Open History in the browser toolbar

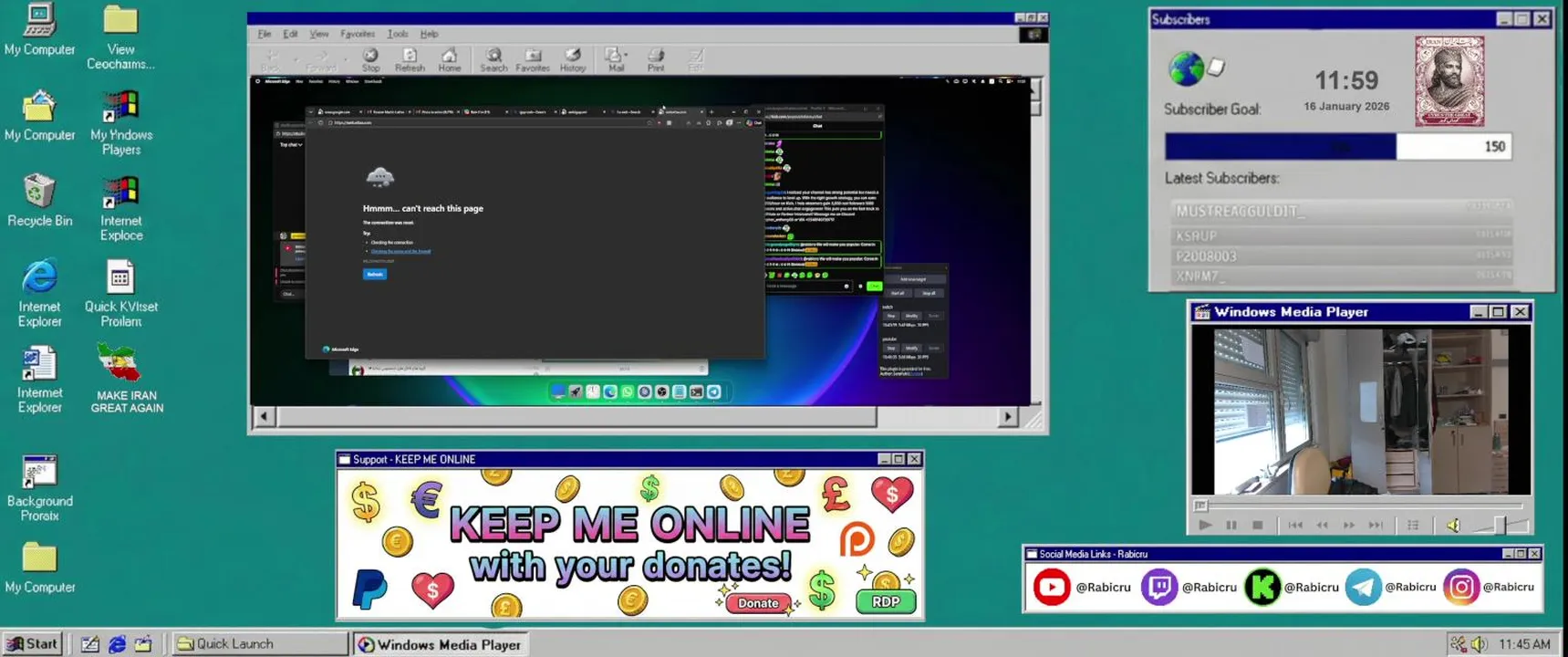tap(573, 60)
